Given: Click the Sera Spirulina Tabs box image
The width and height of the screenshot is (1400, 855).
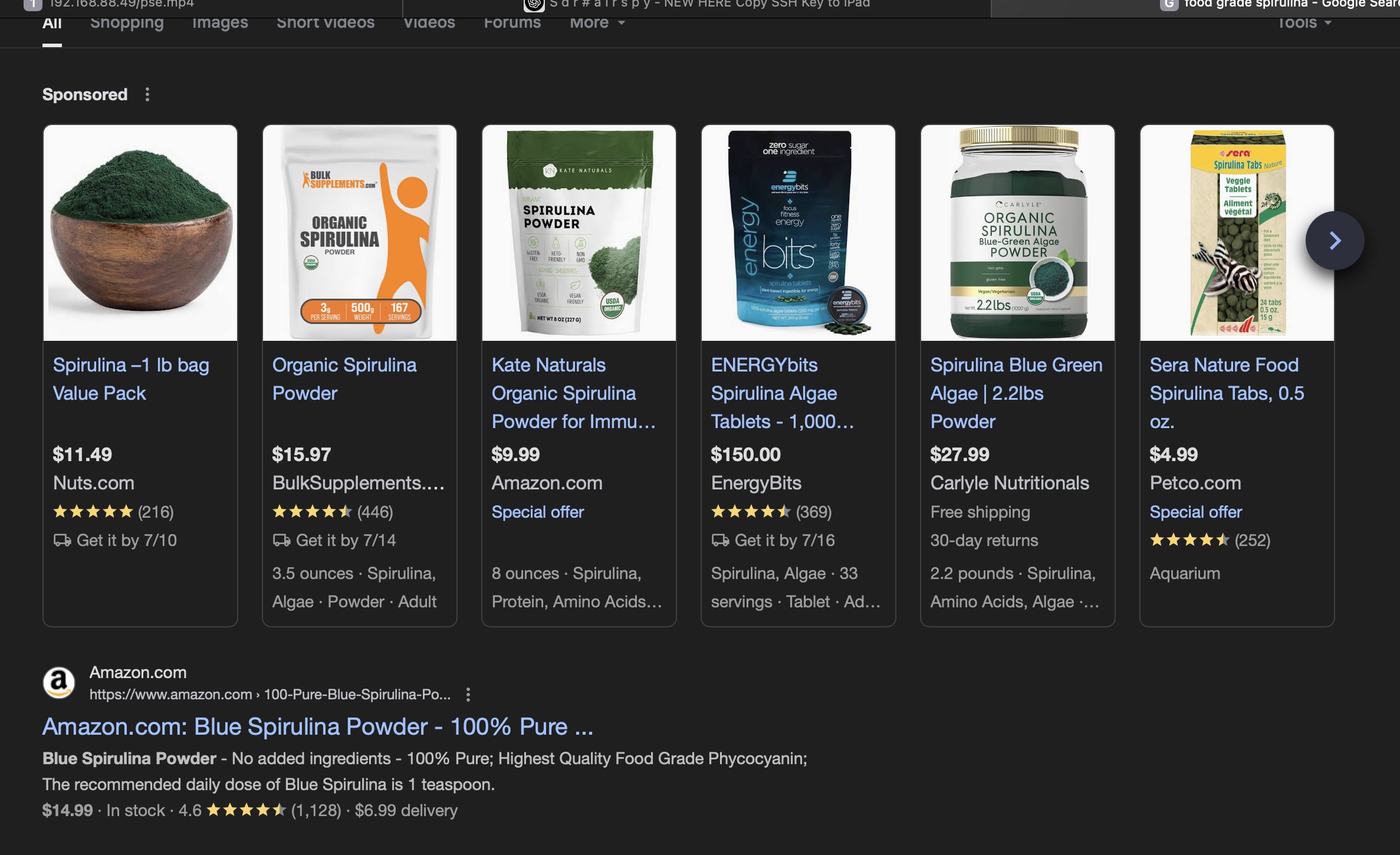Looking at the screenshot, I should coord(1237,233).
